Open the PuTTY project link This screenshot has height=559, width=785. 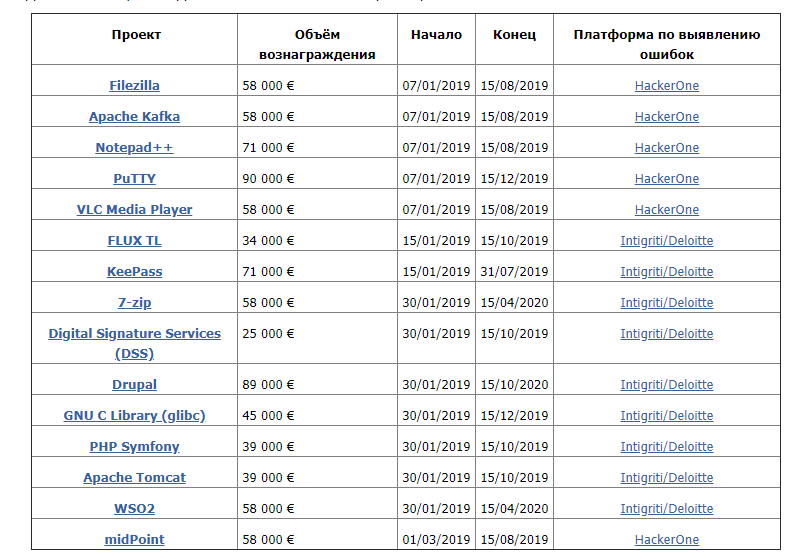(134, 179)
